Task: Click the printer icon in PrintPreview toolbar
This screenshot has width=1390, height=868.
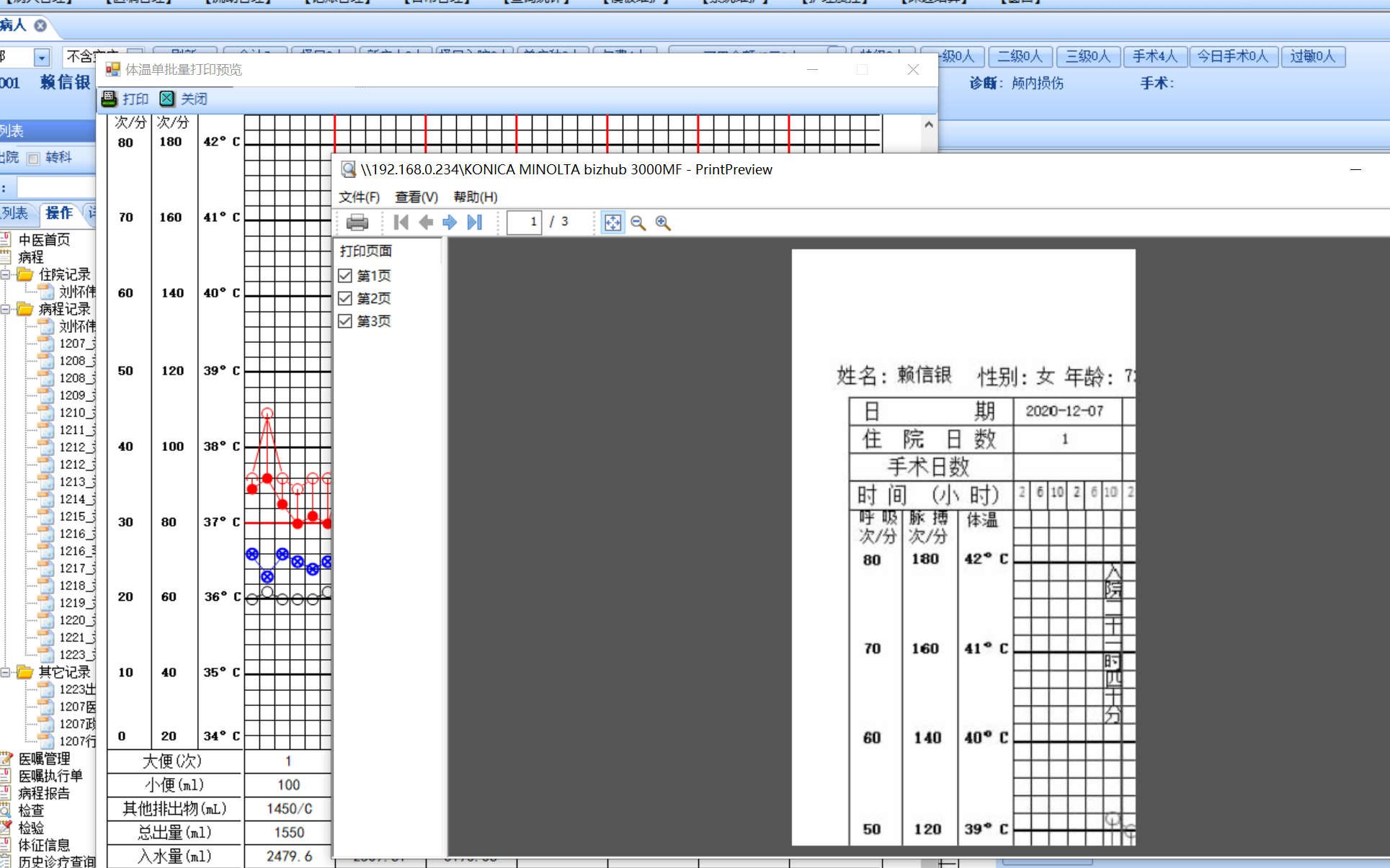Action: (x=357, y=223)
